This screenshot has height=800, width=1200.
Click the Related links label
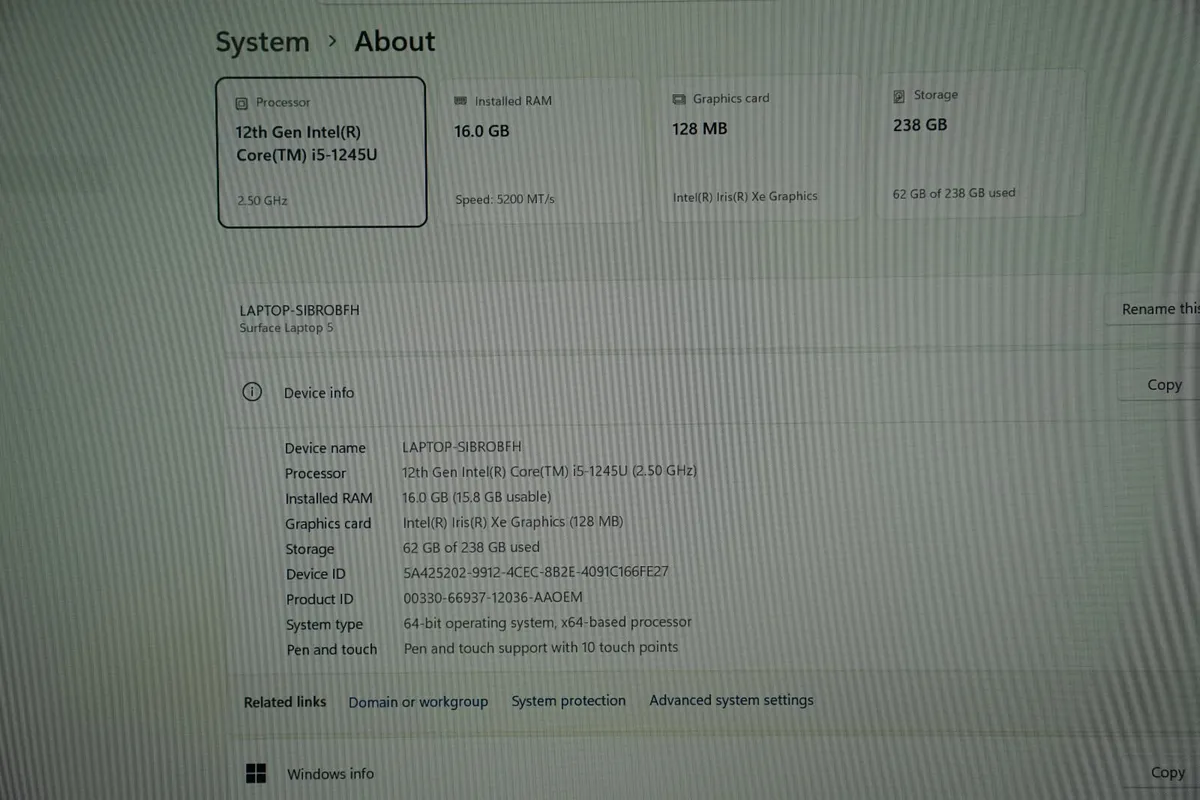tap(285, 702)
